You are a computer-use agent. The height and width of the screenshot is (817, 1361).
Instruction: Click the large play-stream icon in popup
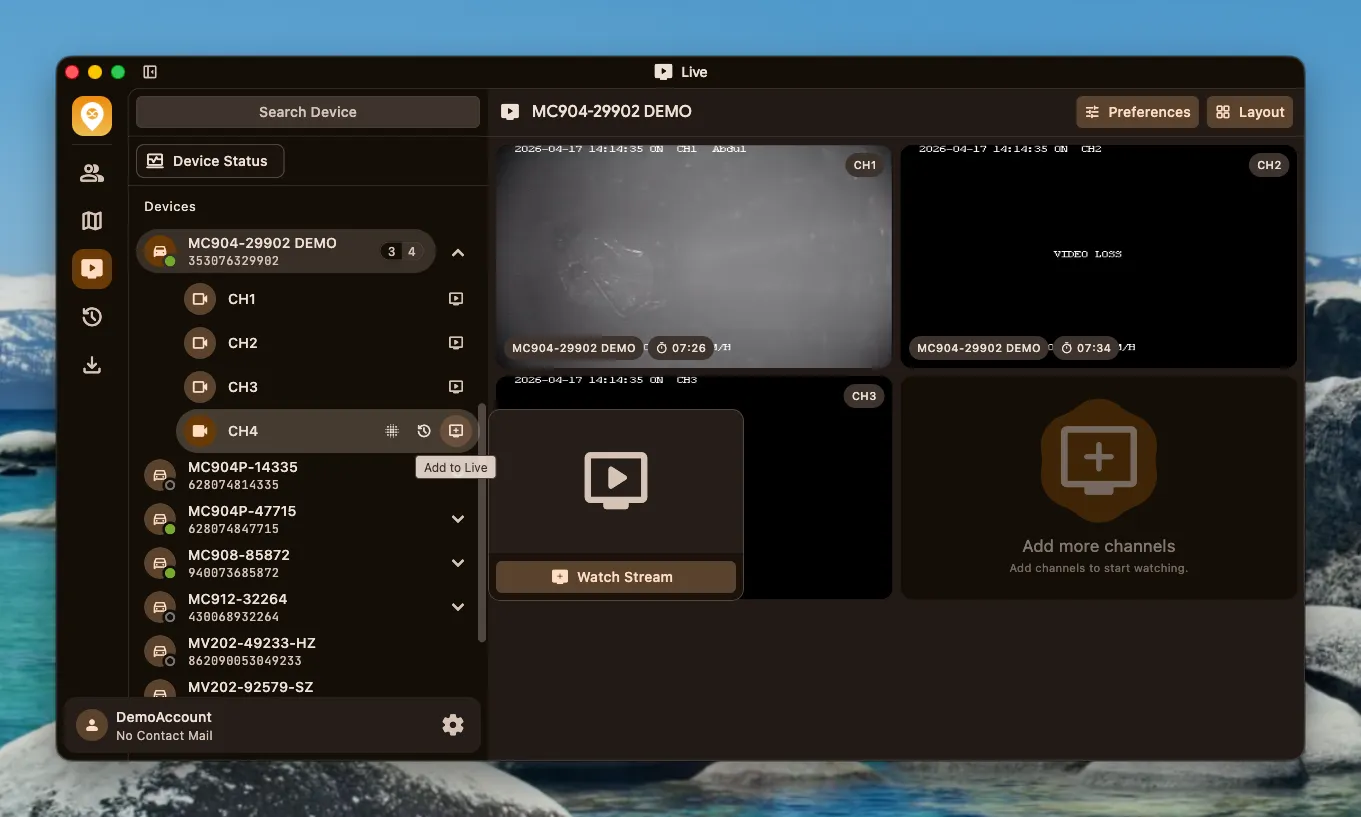tap(616, 481)
